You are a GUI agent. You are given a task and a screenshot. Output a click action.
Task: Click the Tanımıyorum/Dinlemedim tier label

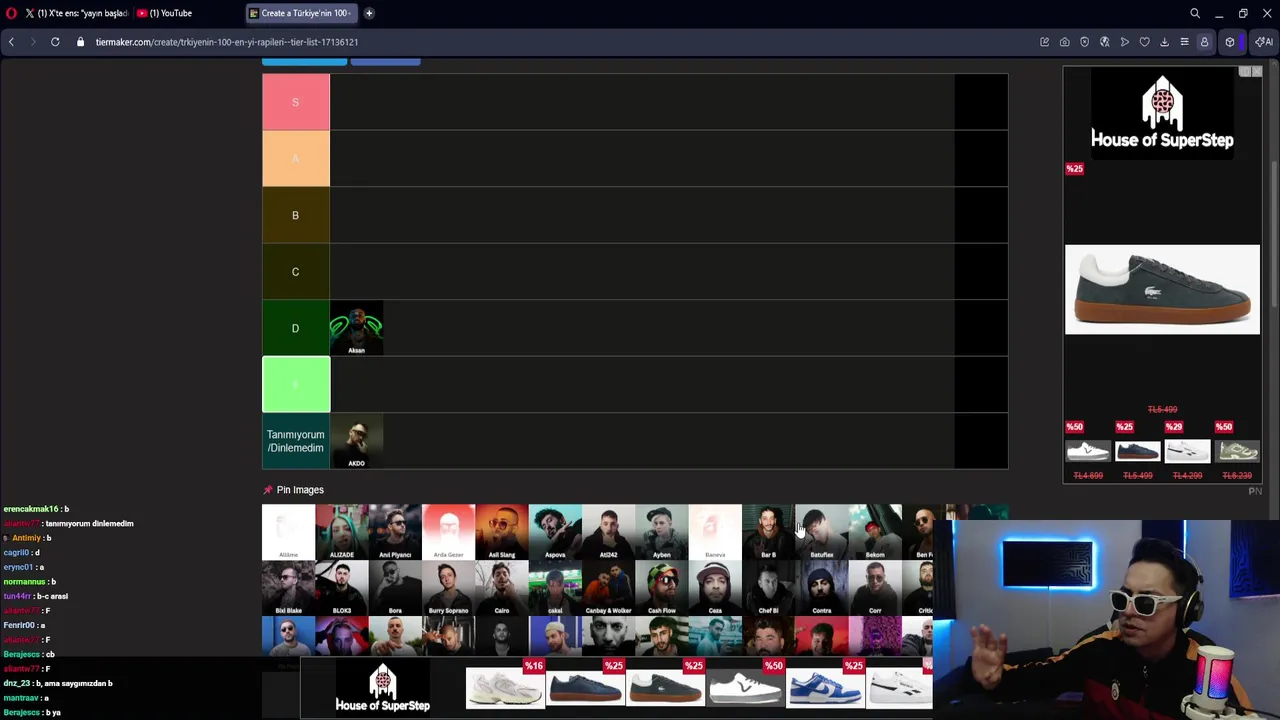click(295, 441)
